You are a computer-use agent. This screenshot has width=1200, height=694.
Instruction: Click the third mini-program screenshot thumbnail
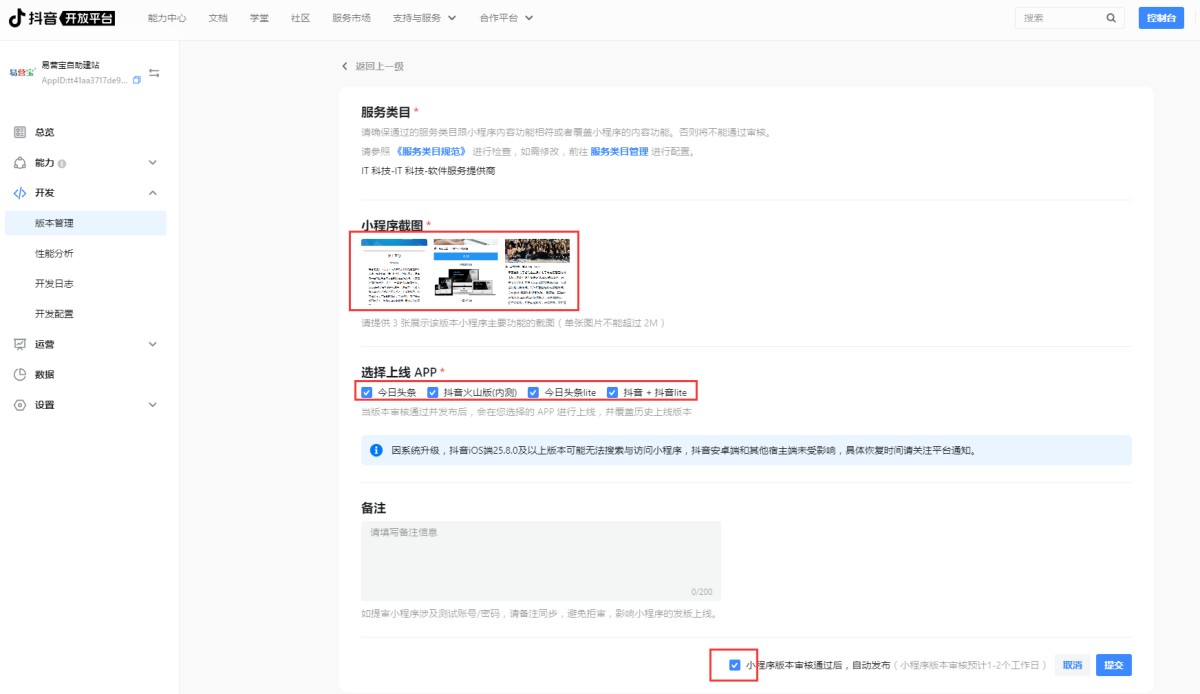537,270
